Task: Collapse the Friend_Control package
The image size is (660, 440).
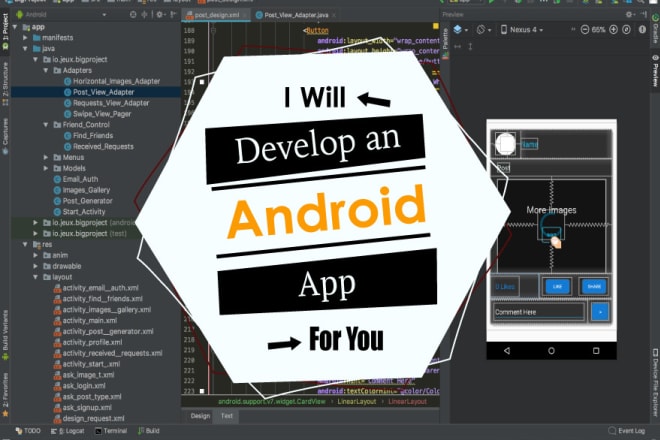Action: (x=46, y=125)
